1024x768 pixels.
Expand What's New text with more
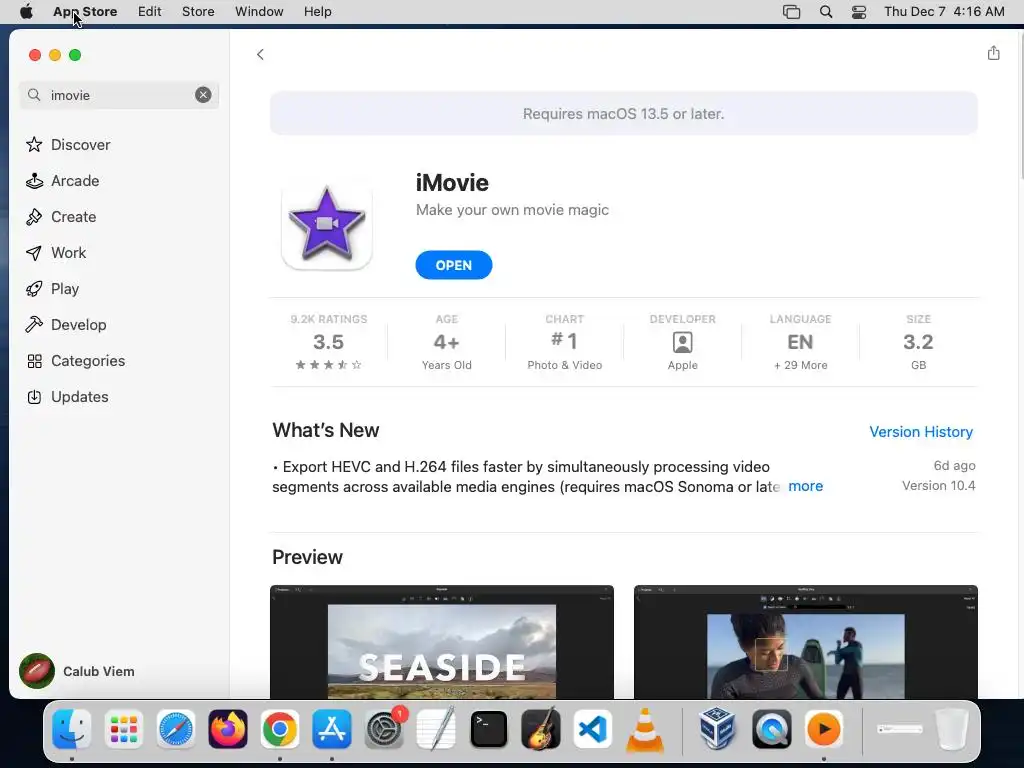[x=805, y=486]
